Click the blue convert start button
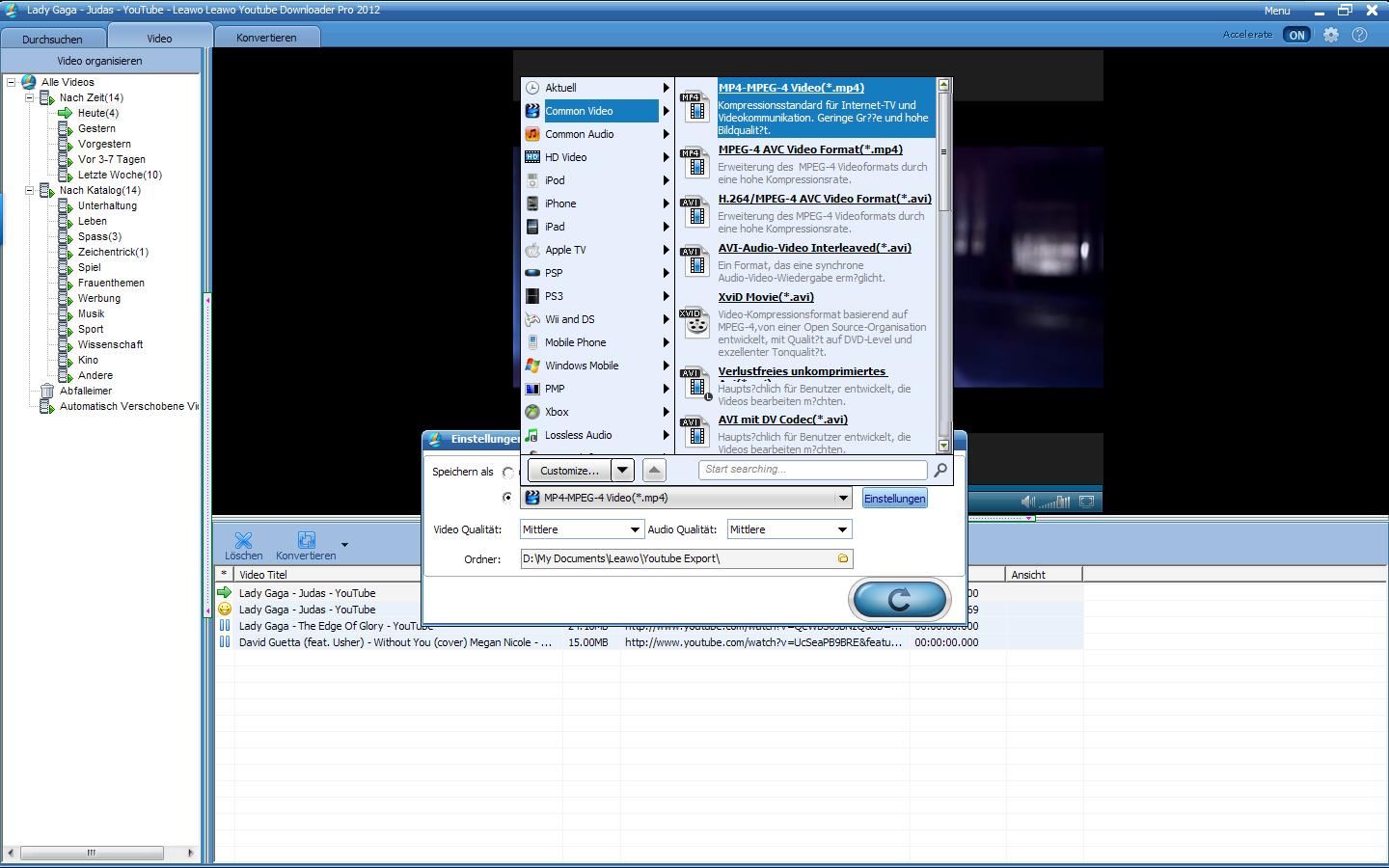 click(899, 599)
